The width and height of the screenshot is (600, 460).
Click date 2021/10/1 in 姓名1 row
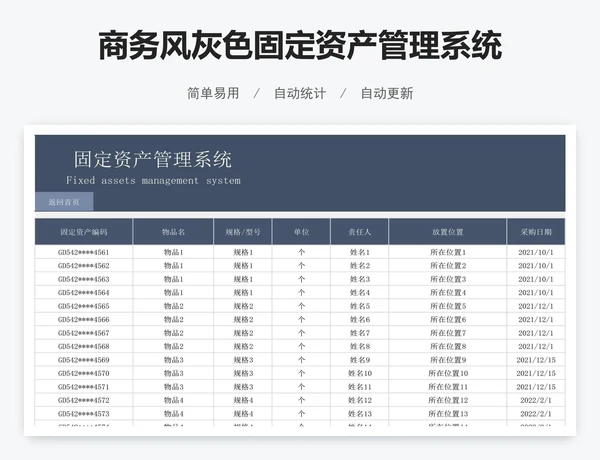536,252
